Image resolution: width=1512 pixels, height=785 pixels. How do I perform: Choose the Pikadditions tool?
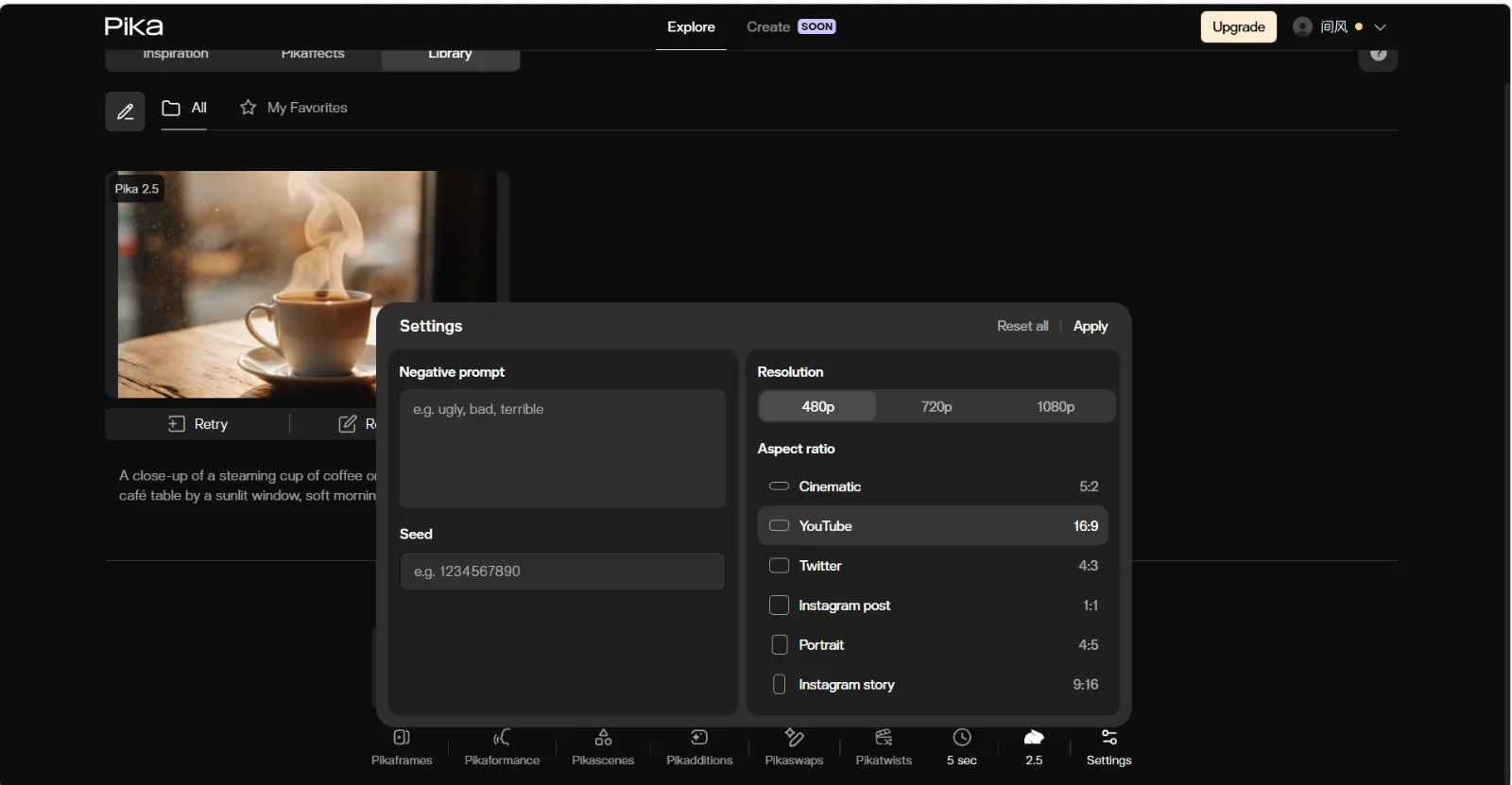pyautogui.click(x=699, y=746)
